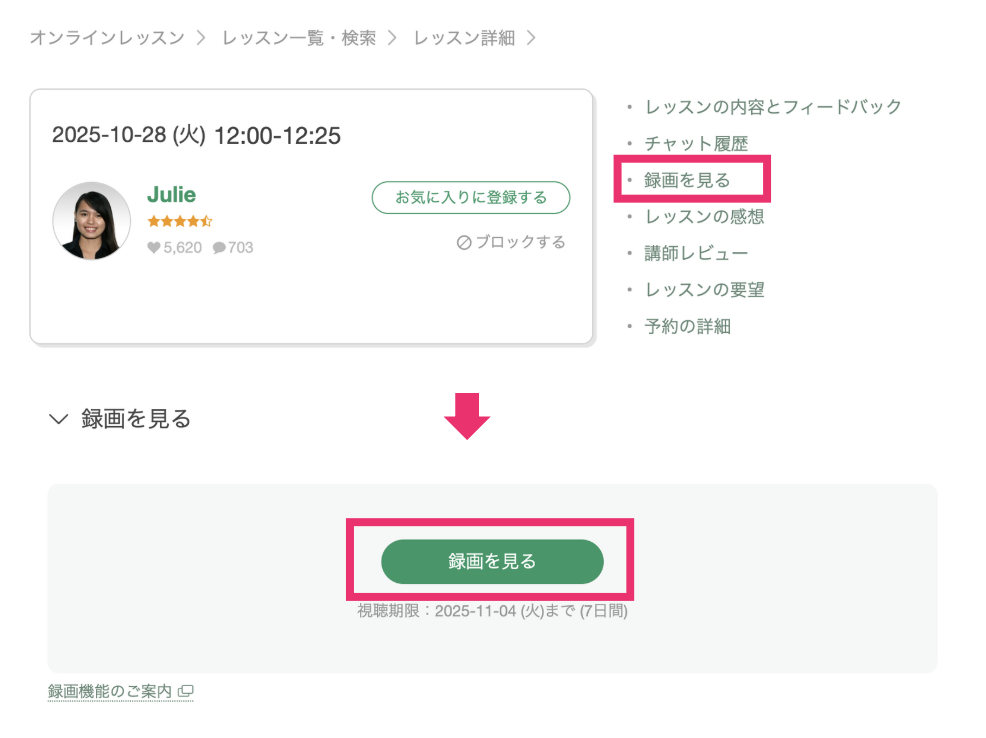Go to レッスンの感想 section
This screenshot has height=738, width=986.
point(704,217)
